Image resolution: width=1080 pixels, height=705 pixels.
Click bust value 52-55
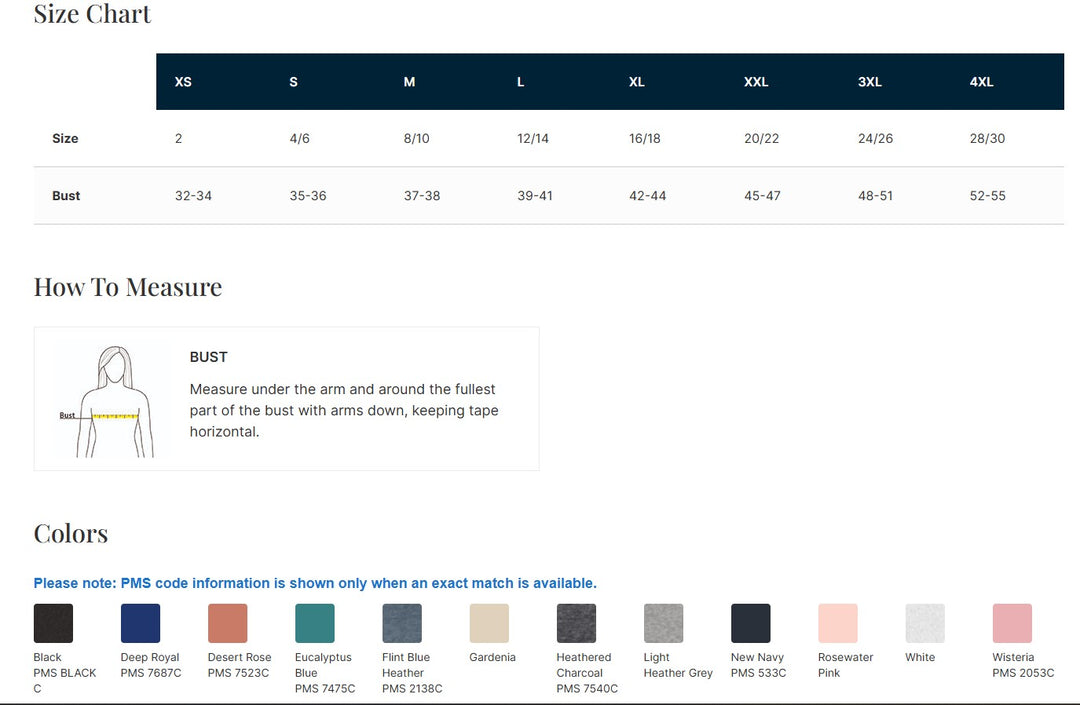(988, 196)
